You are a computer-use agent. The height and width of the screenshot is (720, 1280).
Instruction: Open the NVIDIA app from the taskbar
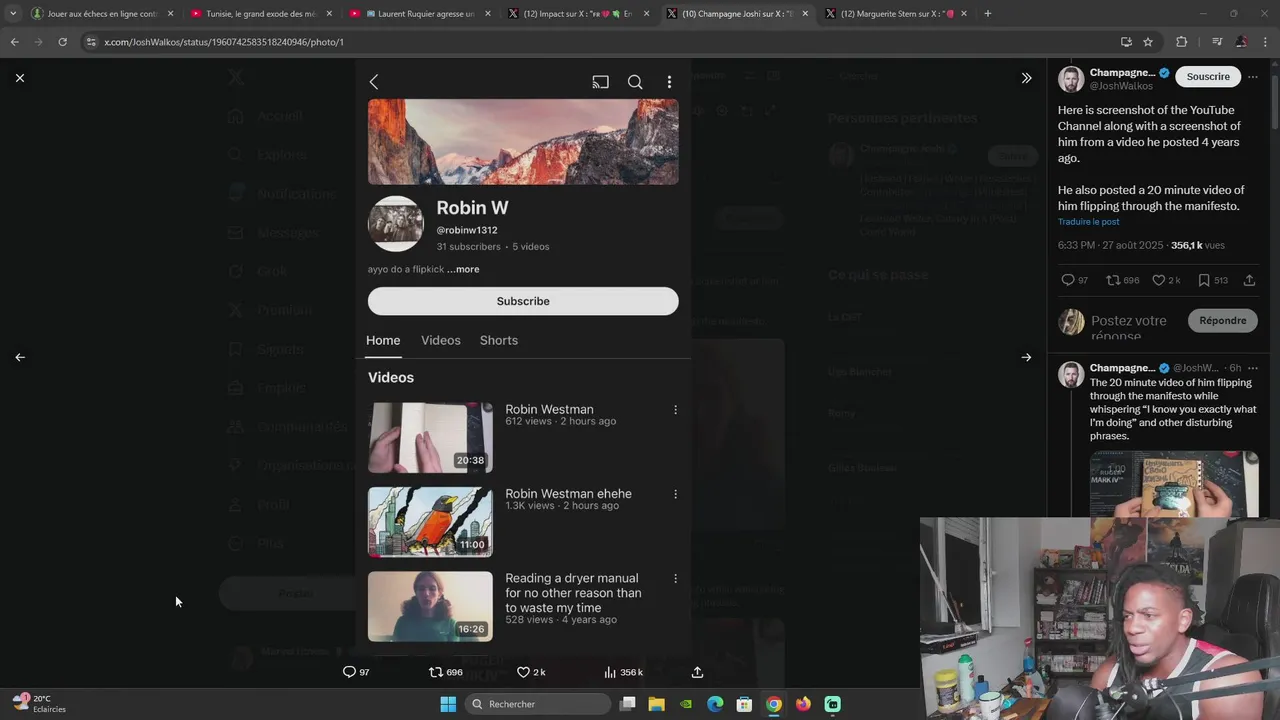(686, 704)
